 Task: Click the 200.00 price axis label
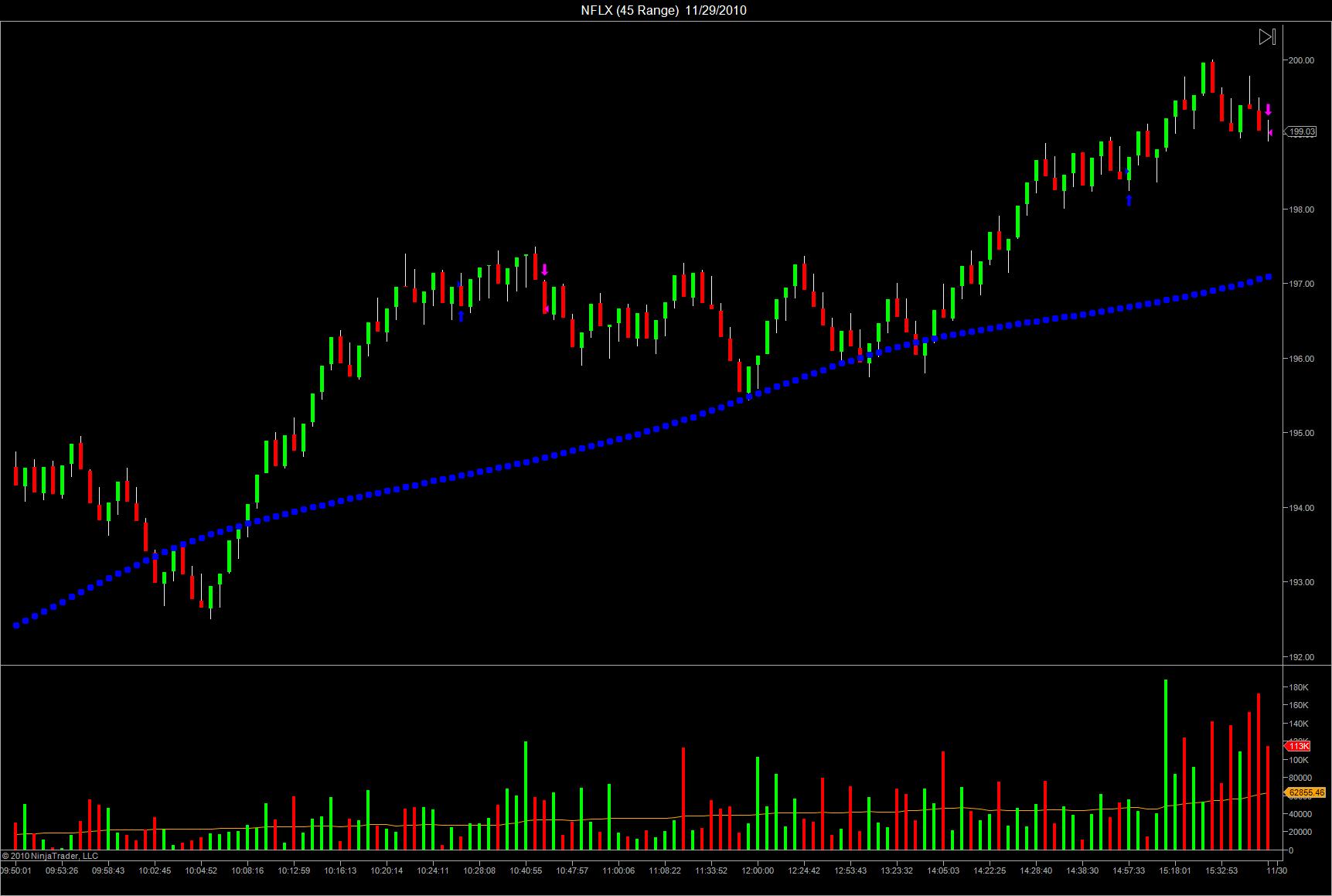pyautogui.click(x=1301, y=60)
